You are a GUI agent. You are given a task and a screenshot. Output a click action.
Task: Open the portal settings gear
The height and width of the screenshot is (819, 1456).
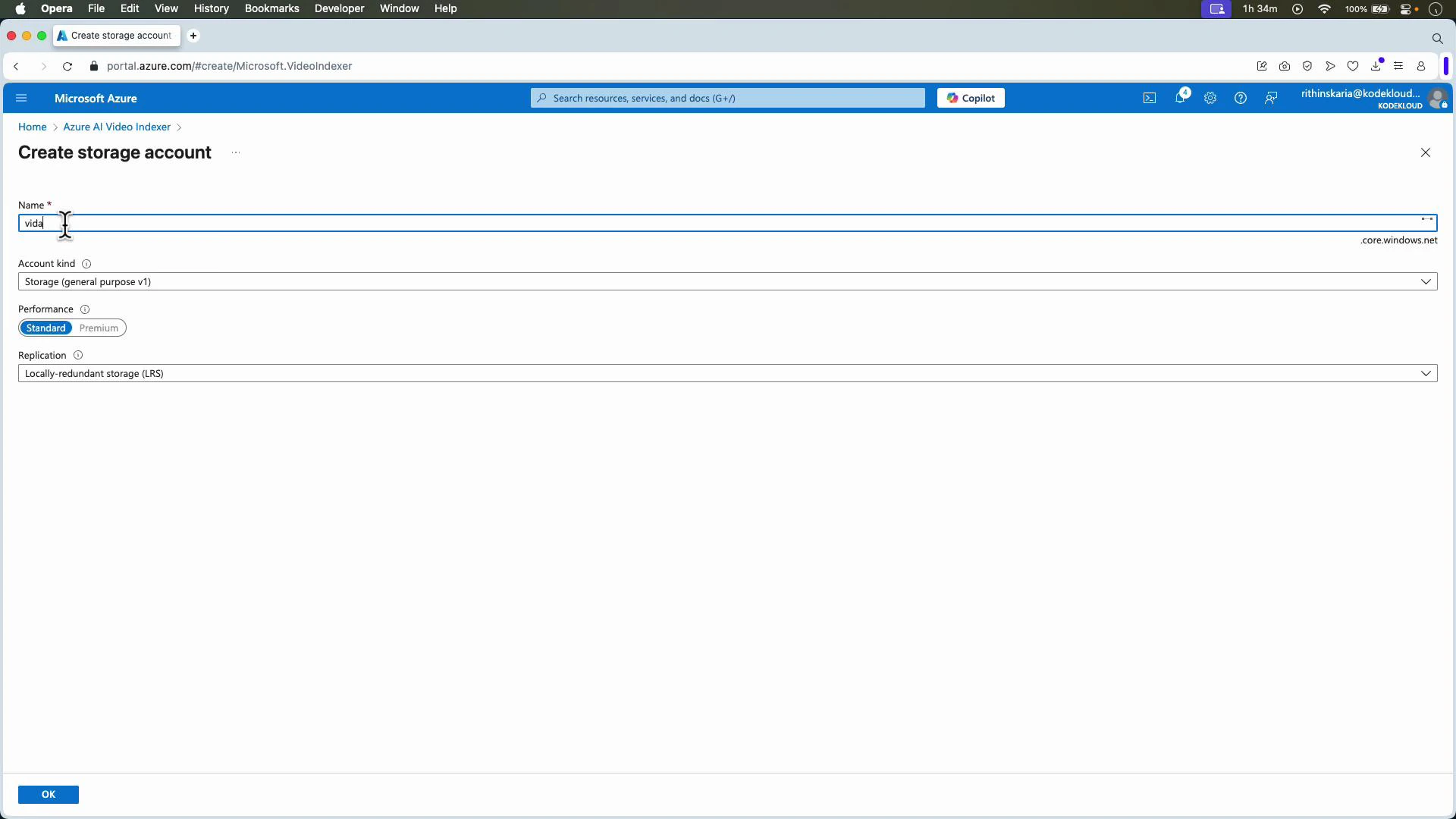[1210, 98]
